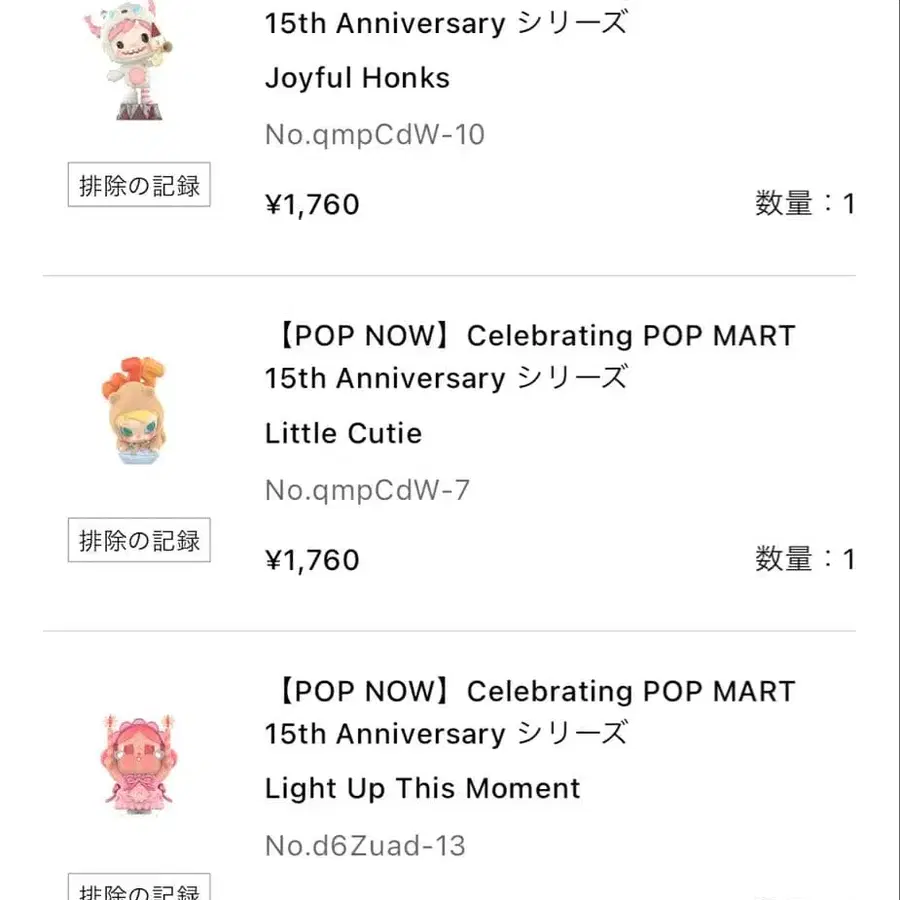Select the Joyful Honks product name
Viewport: 900px width, 900px height.
point(357,78)
